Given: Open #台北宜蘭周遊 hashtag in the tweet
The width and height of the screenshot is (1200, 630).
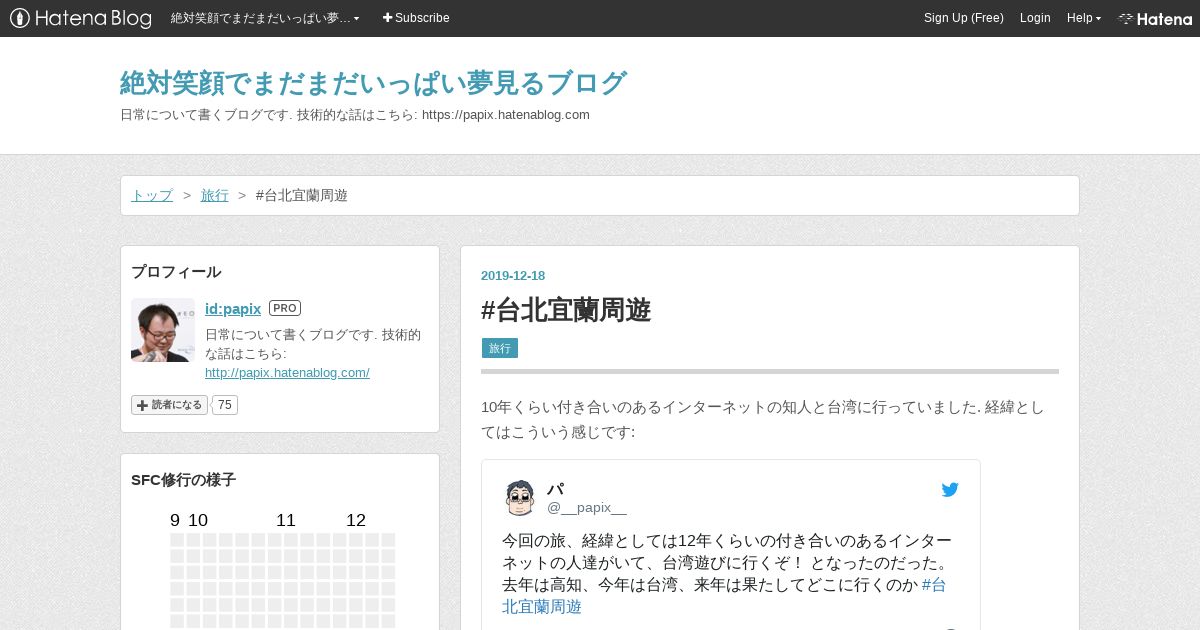Looking at the screenshot, I should 724,596.
